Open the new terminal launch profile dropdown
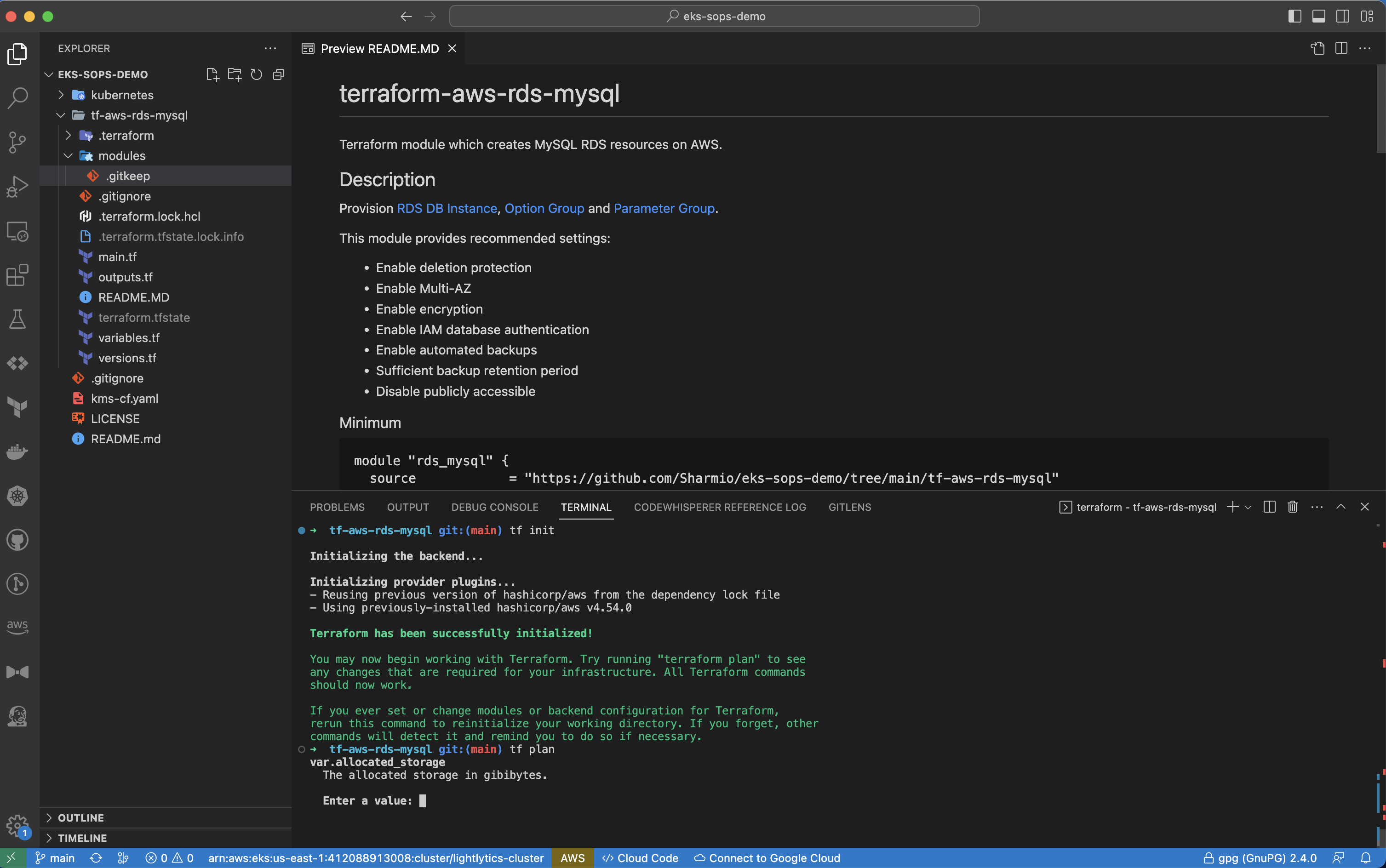The height and width of the screenshot is (868, 1386). click(1248, 507)
